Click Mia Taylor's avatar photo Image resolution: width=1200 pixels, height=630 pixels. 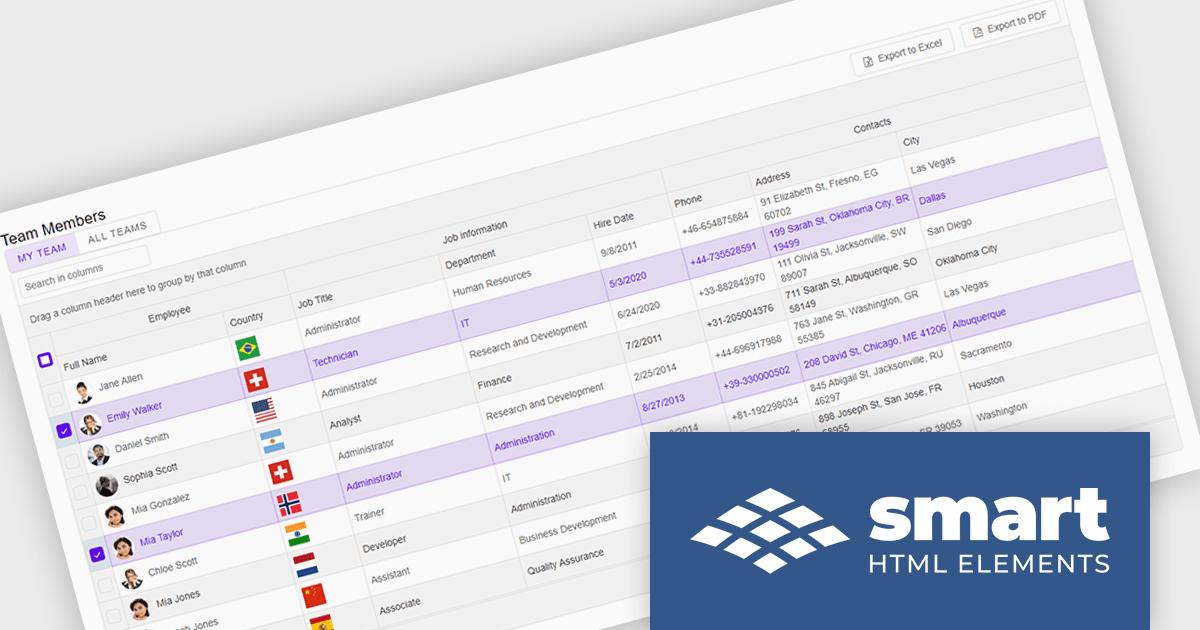point(123,547)
